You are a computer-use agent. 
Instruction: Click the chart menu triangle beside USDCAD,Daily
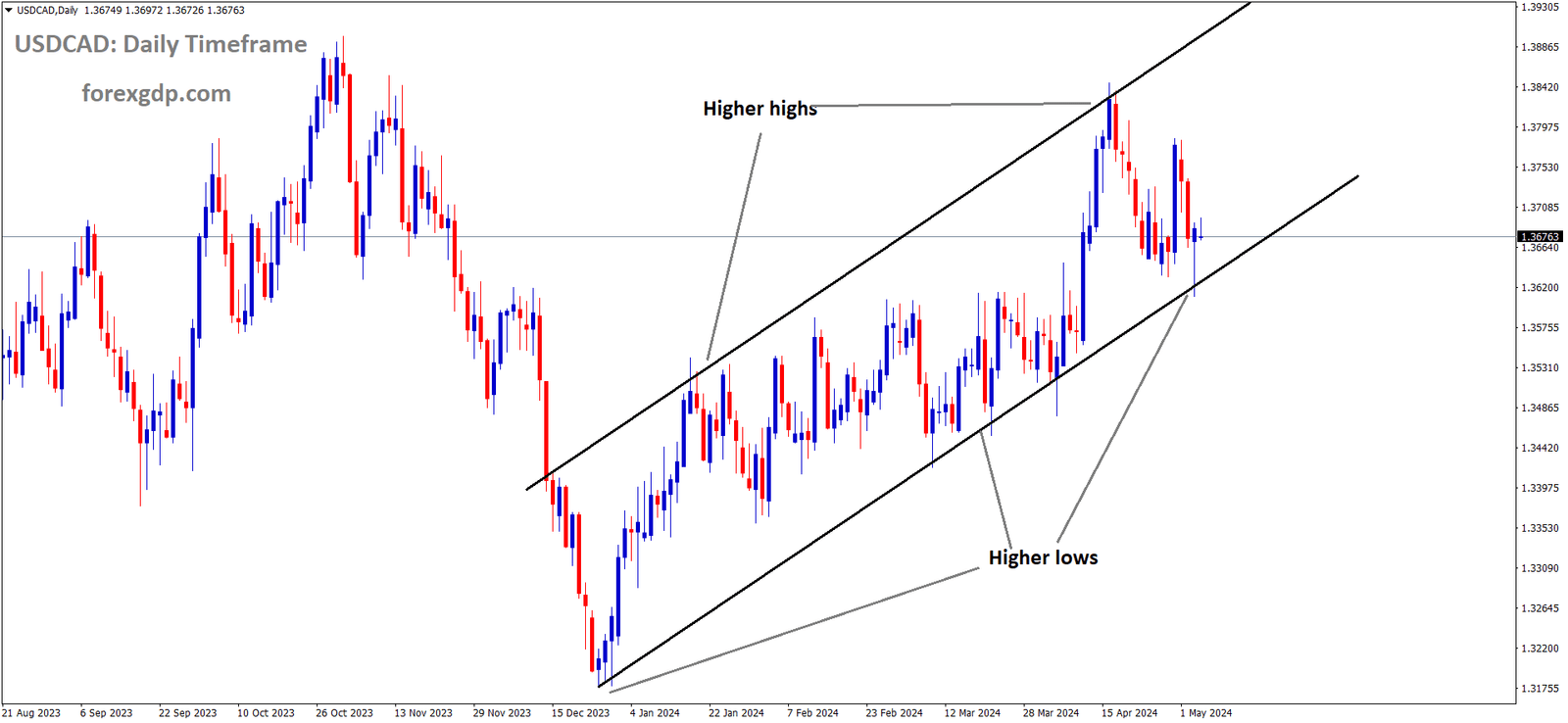pos(9,11)
